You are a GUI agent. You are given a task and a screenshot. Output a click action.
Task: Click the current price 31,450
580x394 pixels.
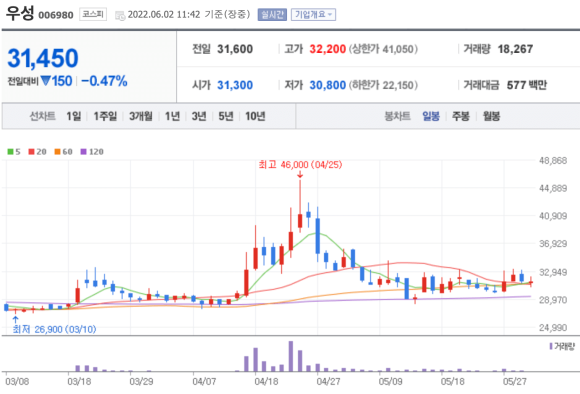[x=43, y=58]
